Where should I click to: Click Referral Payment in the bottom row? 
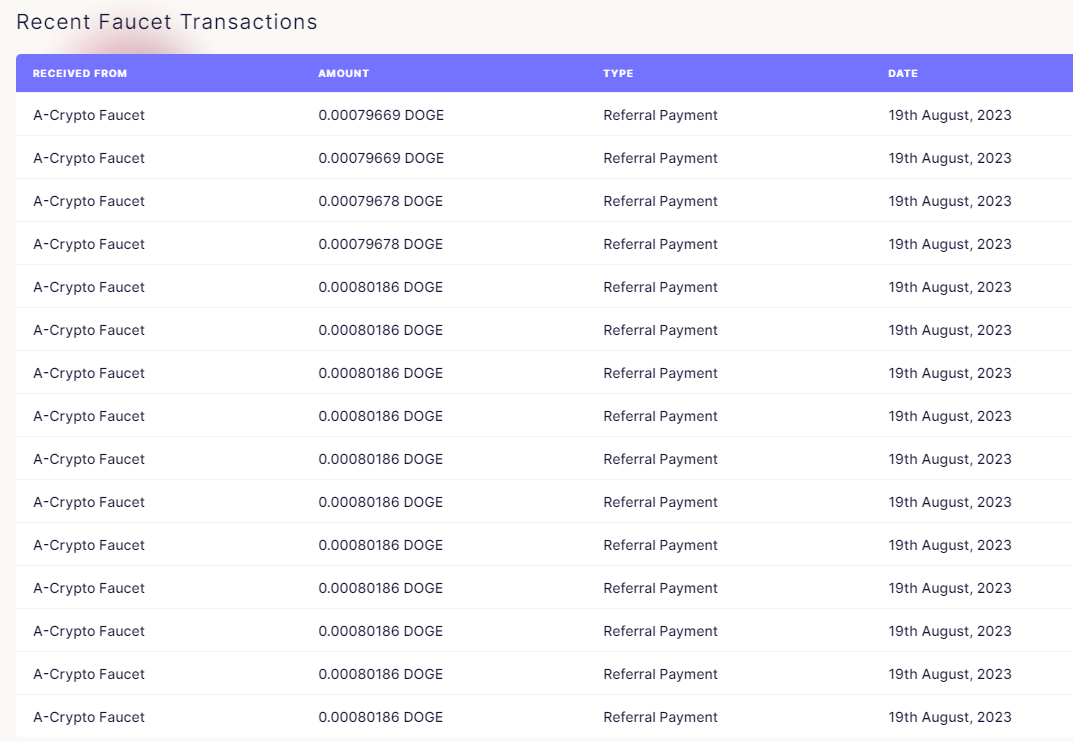tap(660, 717)
